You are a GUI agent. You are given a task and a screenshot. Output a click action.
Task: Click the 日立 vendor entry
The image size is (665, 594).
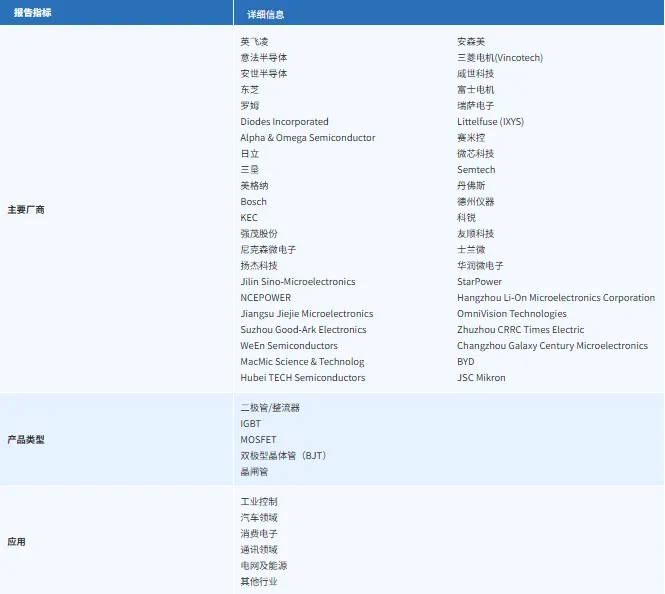click(x=250, y=154)
